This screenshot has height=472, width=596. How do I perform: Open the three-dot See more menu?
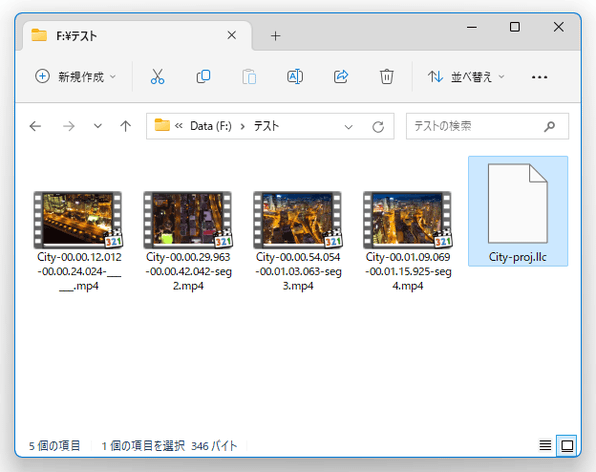(539, 77)
